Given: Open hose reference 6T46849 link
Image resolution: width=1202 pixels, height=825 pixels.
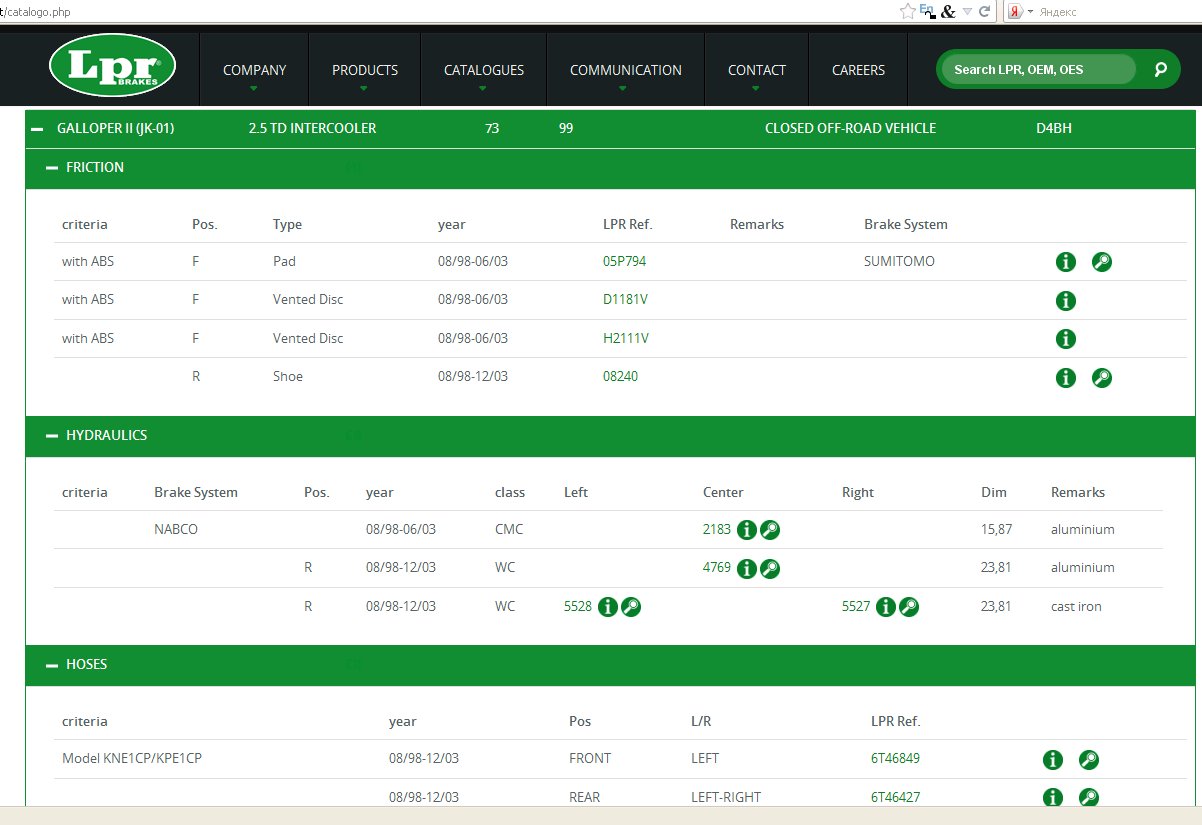Looking at the screenshot, I should pos(895,758).
